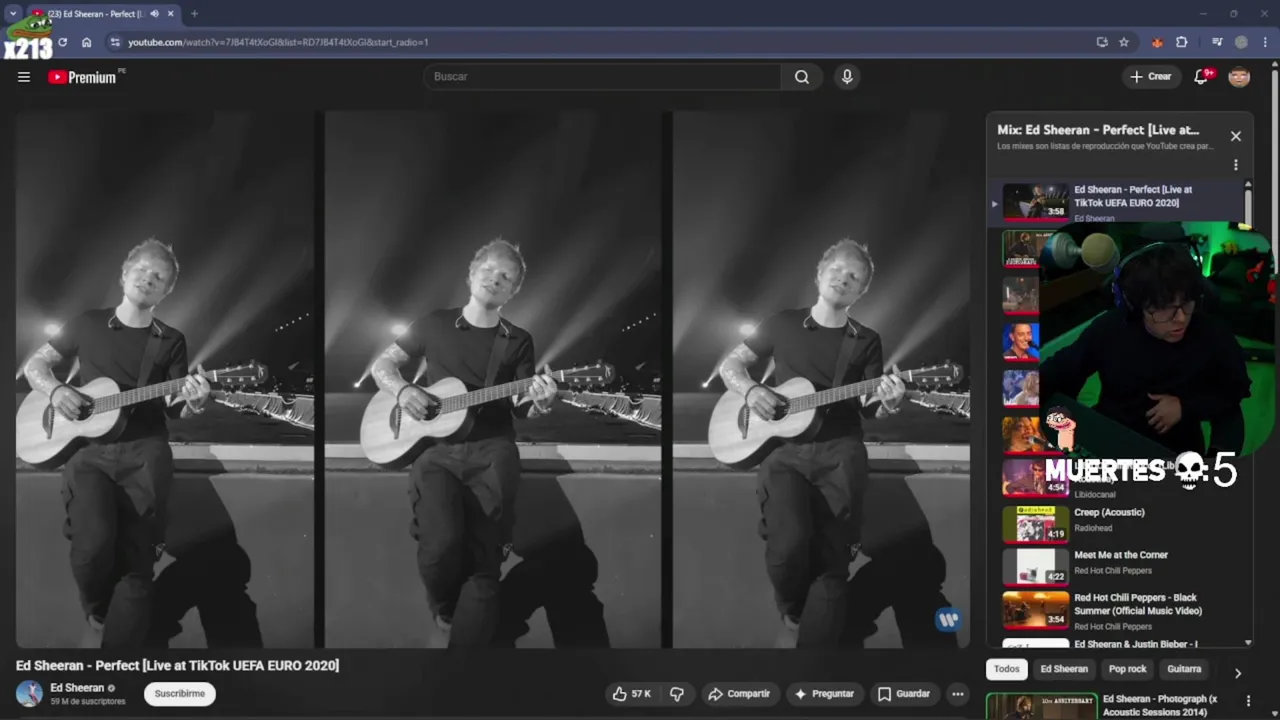Select the Ed Sheeran filter chip

(x=1064, y=669)
